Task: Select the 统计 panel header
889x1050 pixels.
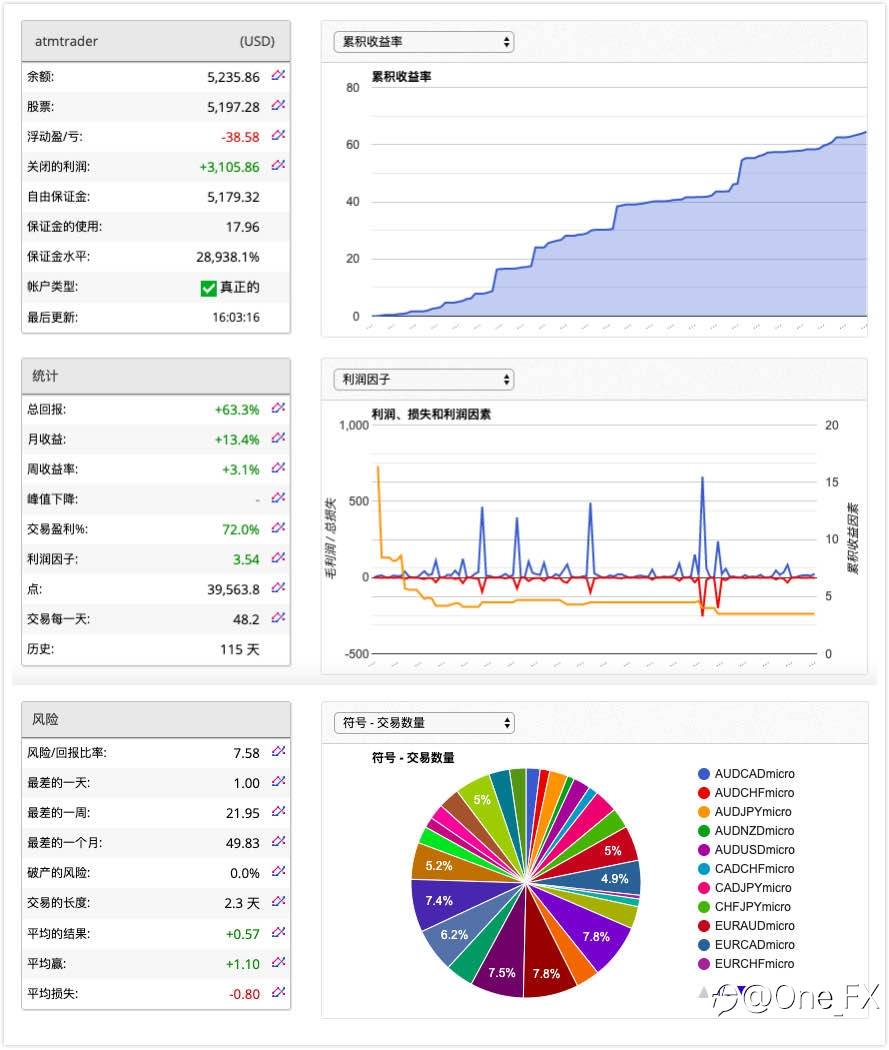Action: [x=156, y=376]
